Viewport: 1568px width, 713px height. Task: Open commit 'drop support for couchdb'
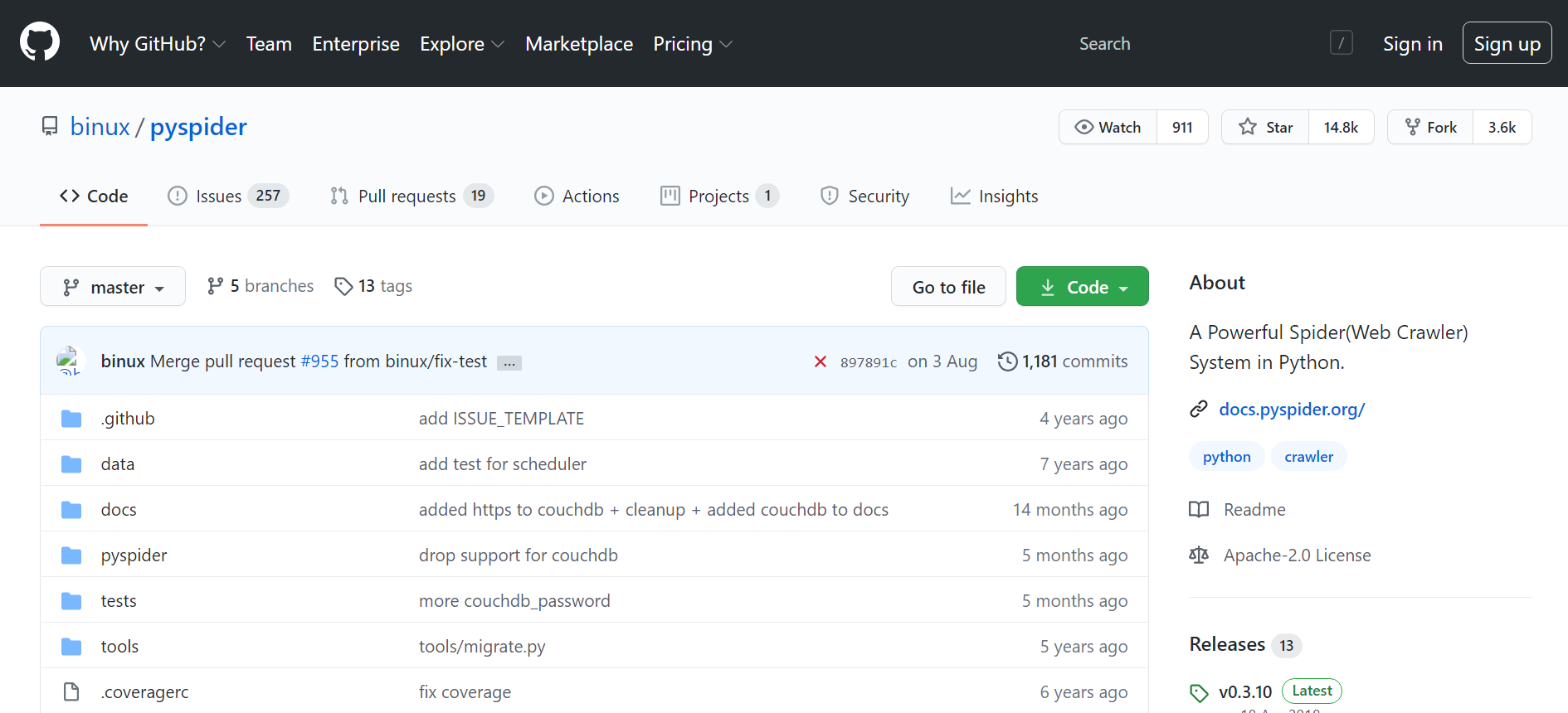519,555
